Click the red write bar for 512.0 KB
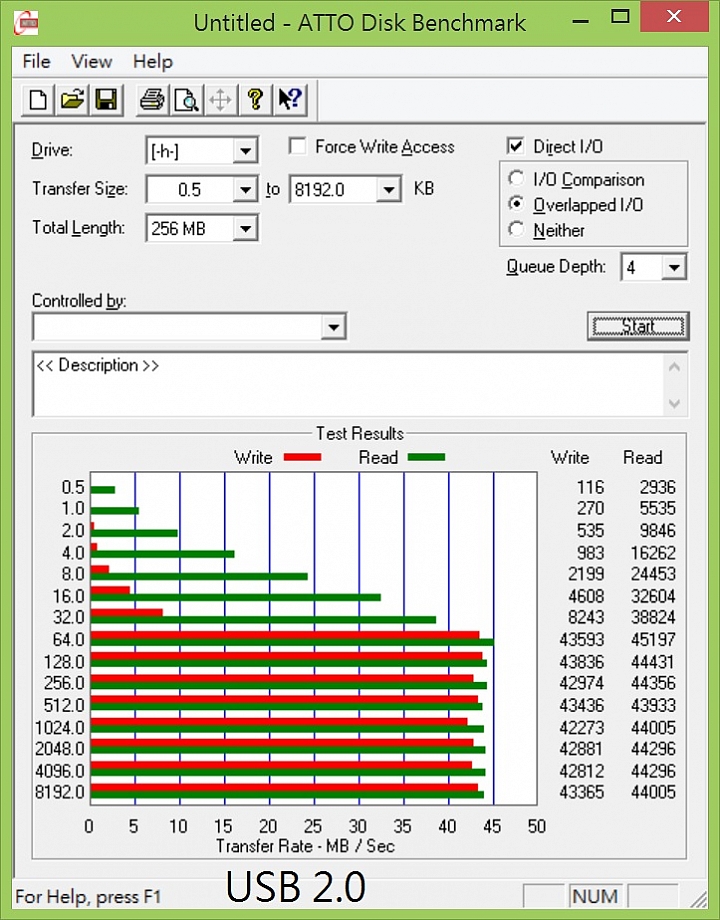Image resolution: width=720 pixels, height=920 pixels. 285,699
